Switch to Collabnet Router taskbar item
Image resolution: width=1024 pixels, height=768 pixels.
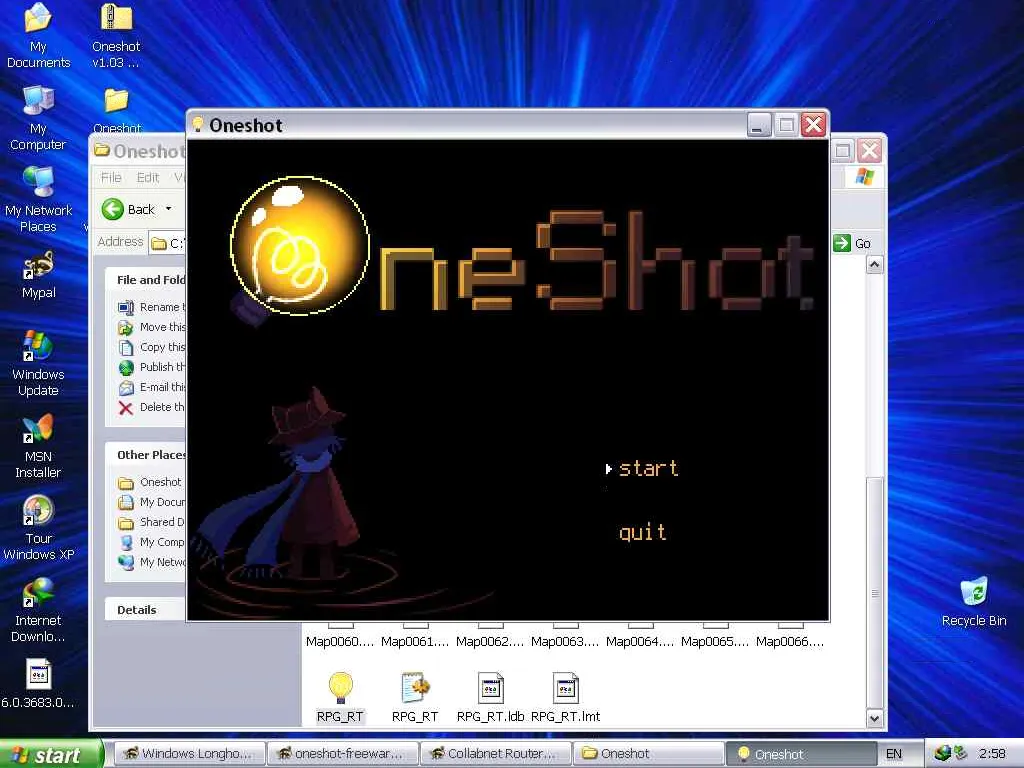coord(496,754)
